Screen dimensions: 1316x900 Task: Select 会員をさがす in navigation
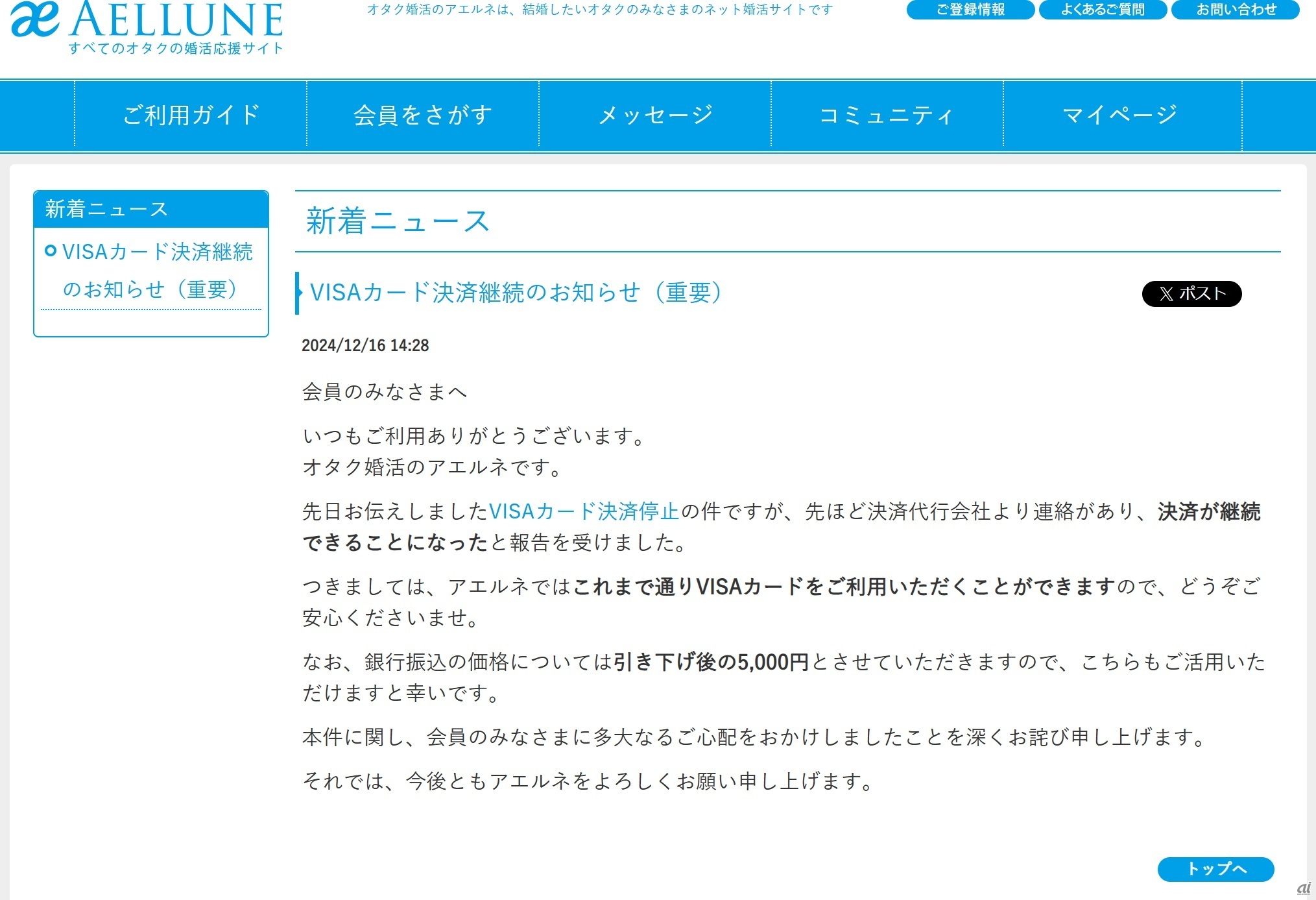click(423, 115)
